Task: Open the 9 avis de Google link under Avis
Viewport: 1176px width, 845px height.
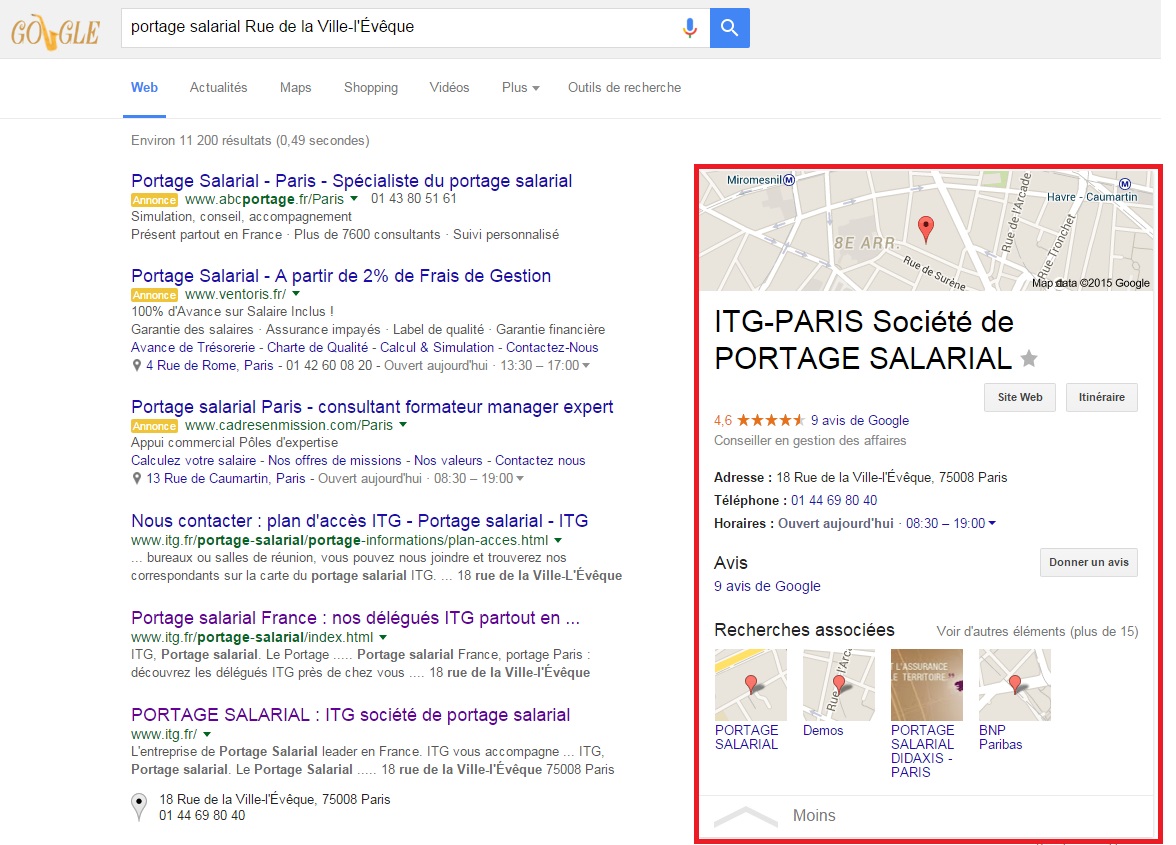Action: (767, 586)
